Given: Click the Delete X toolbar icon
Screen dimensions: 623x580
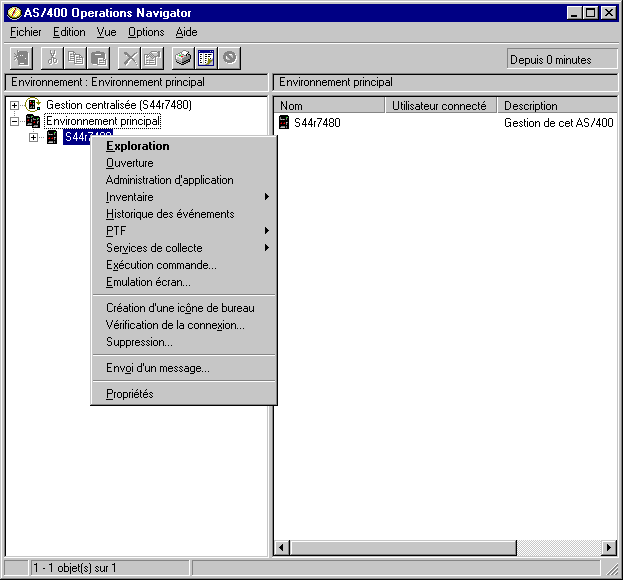Looking at the screenshot, I should [x=130, y=58].
